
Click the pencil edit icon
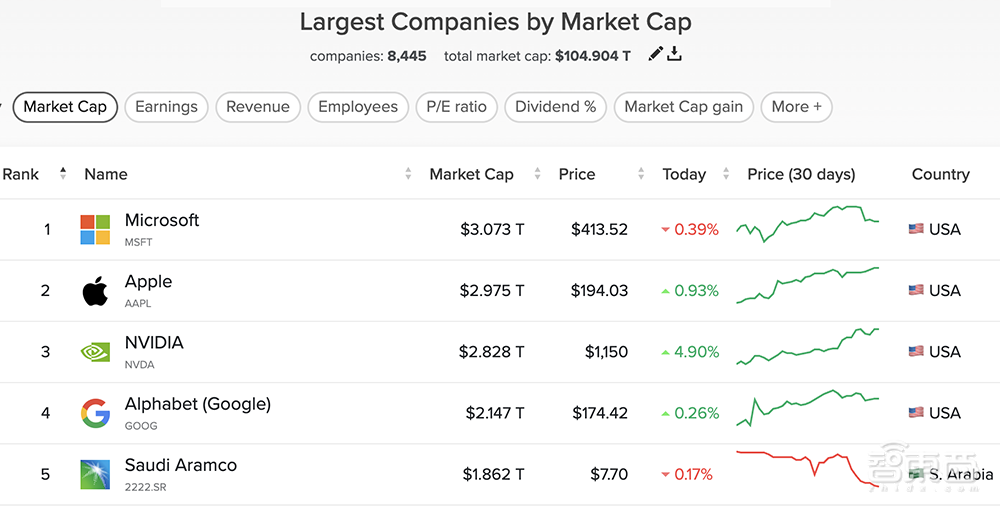655,54
